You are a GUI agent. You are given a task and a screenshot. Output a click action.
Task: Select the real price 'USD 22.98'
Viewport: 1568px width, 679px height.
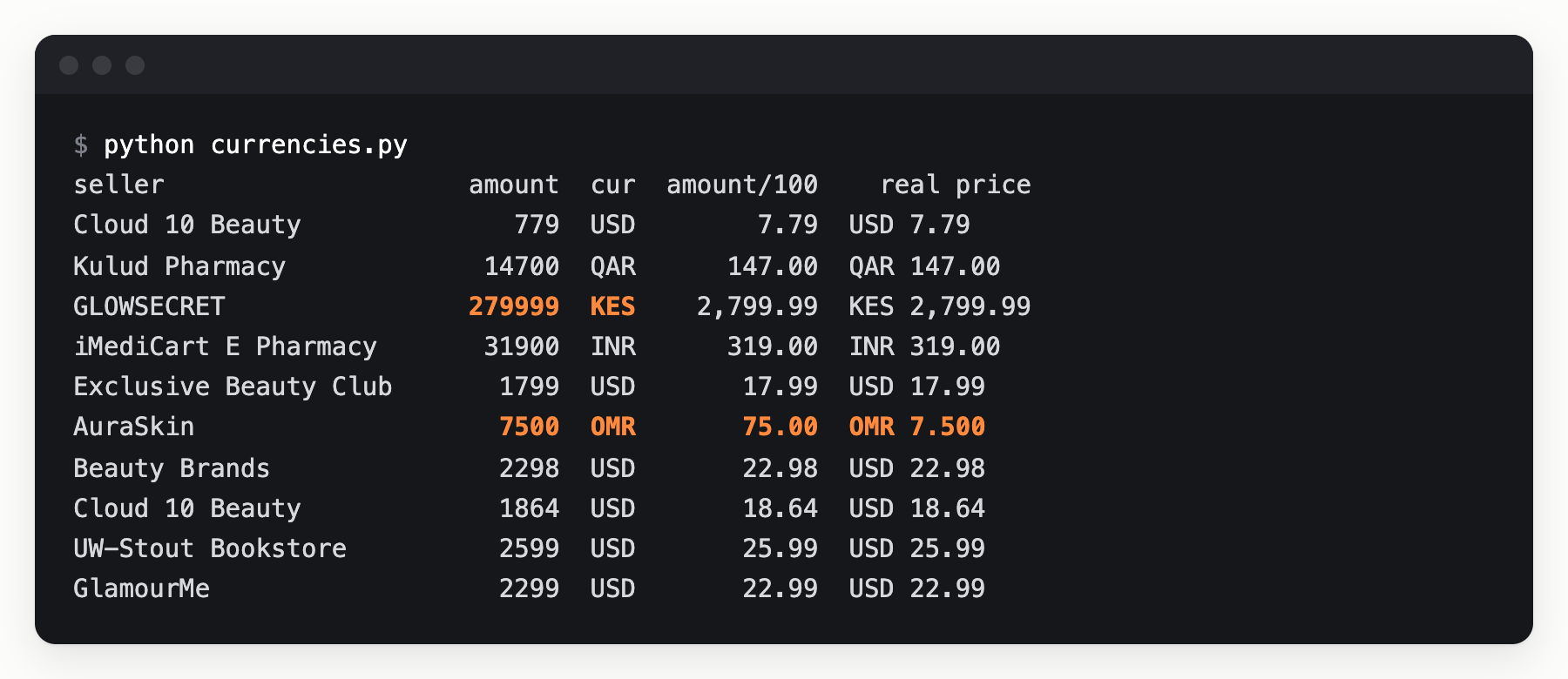pyautogui.click(x=917, y=468)
